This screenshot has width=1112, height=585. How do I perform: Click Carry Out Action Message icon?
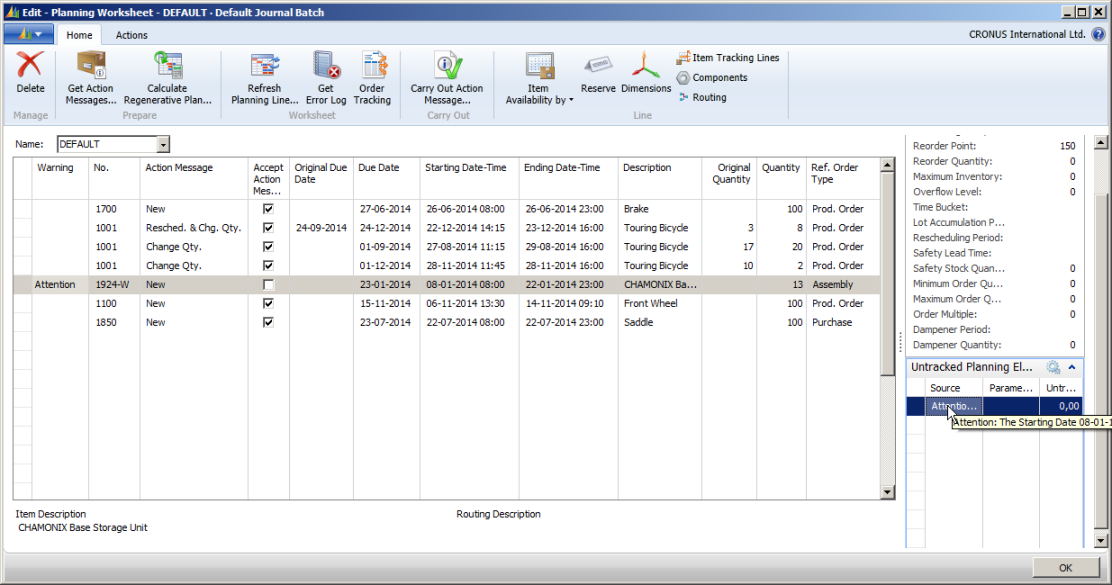pyautogui.click(x=447, y=65)
